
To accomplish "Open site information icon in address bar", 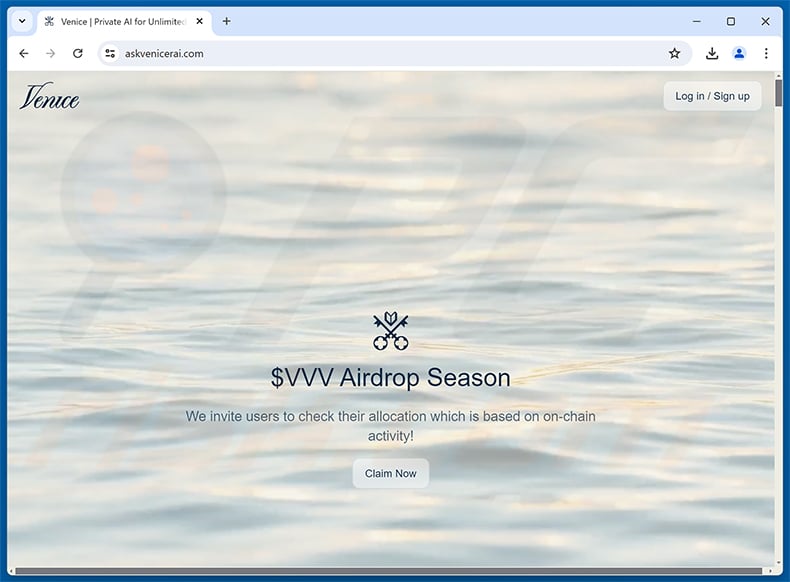I will pos(110,53).
